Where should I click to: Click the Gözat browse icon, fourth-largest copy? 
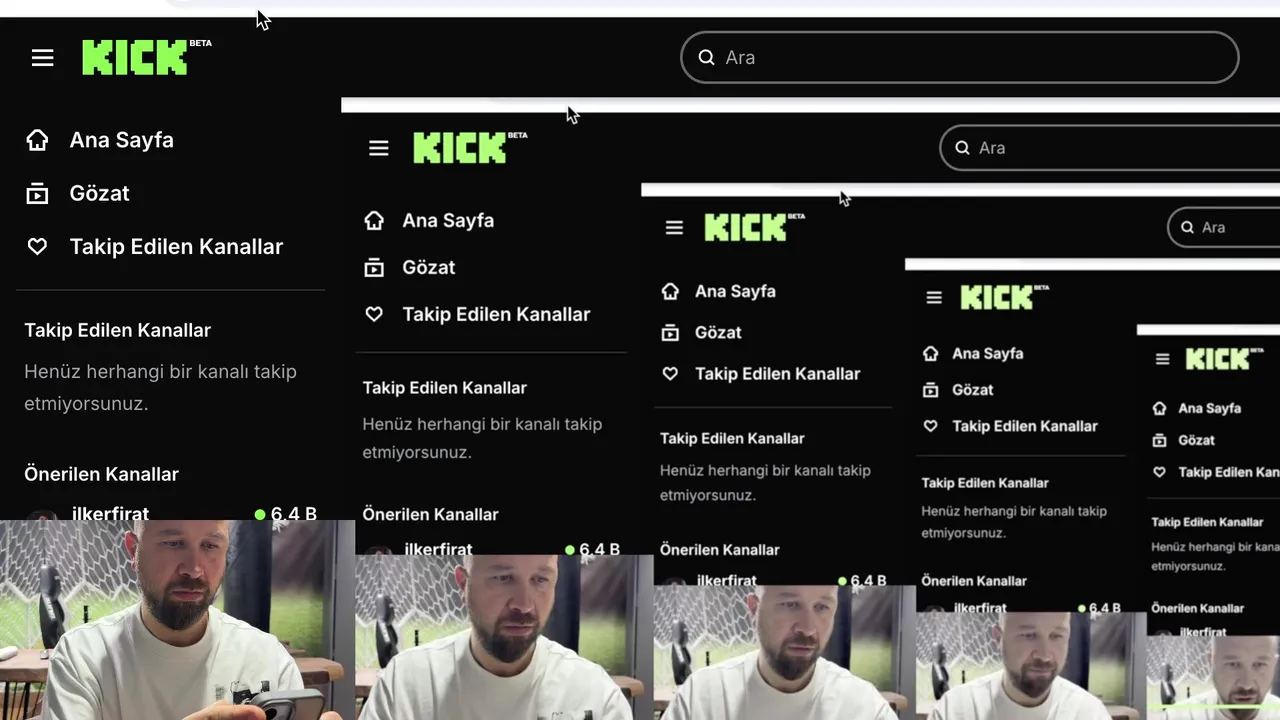click(930, 389)
